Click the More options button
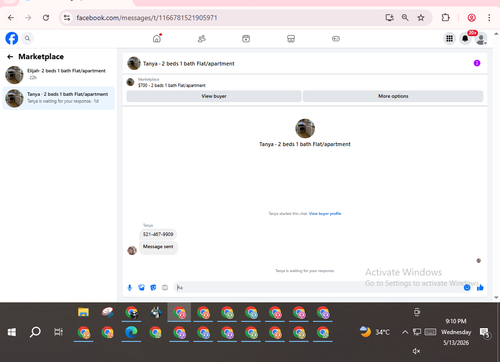 coord(393,96)
